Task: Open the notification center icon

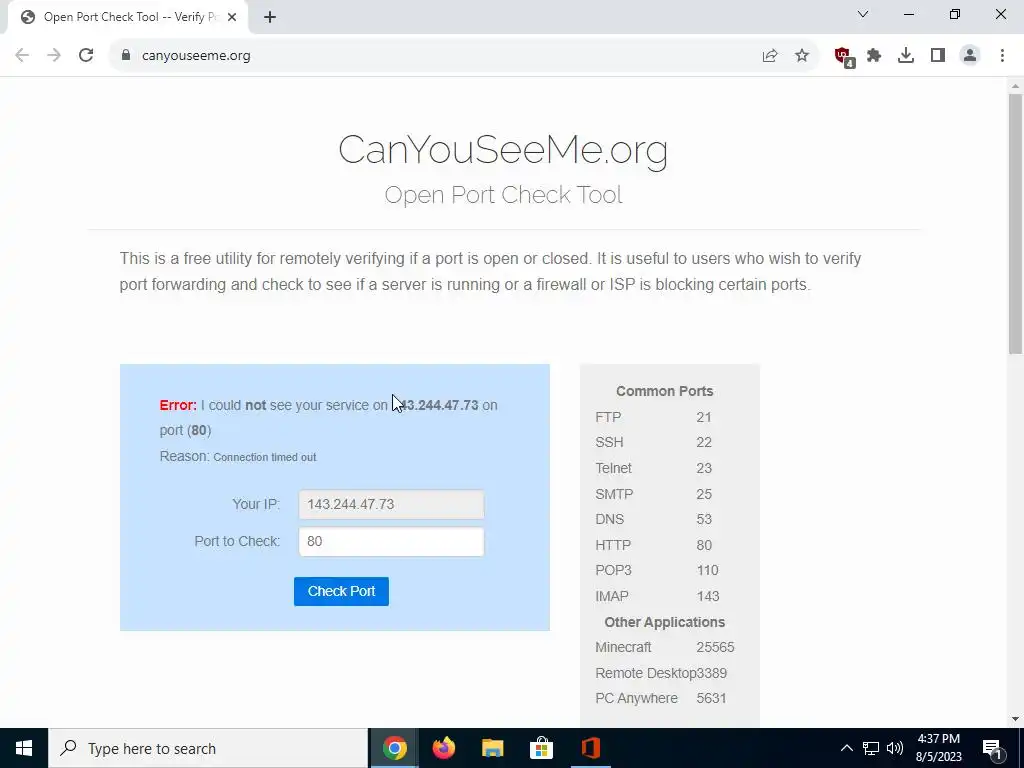Action: click(993, 749)
